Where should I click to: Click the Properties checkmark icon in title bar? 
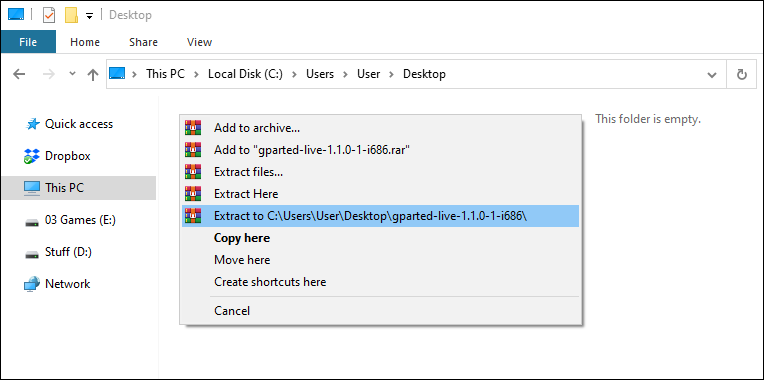pyautogui.click(x=49, y=15)
